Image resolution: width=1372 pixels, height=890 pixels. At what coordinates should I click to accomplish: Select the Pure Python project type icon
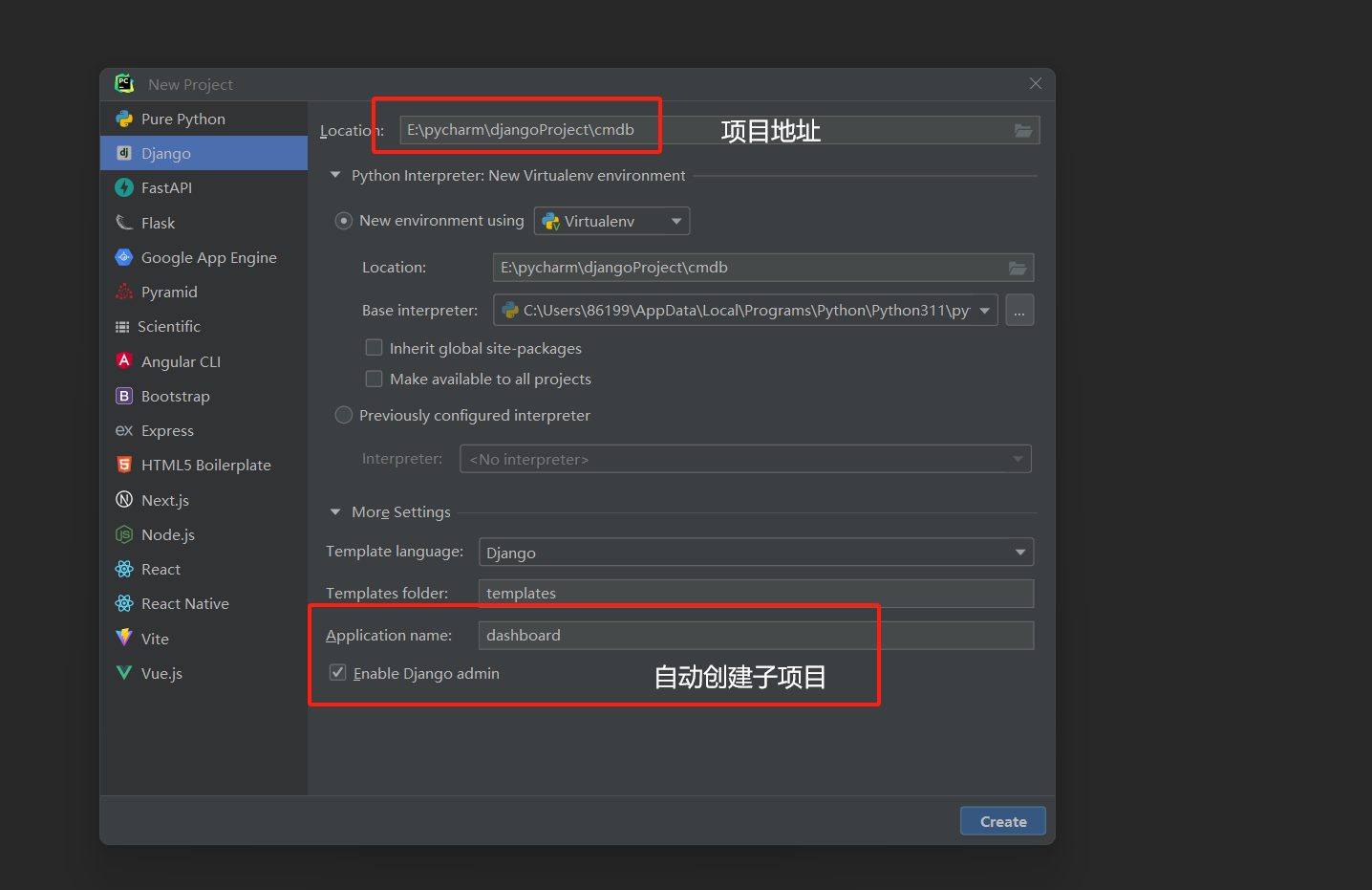pyautogui.click(x=124, y=119)
